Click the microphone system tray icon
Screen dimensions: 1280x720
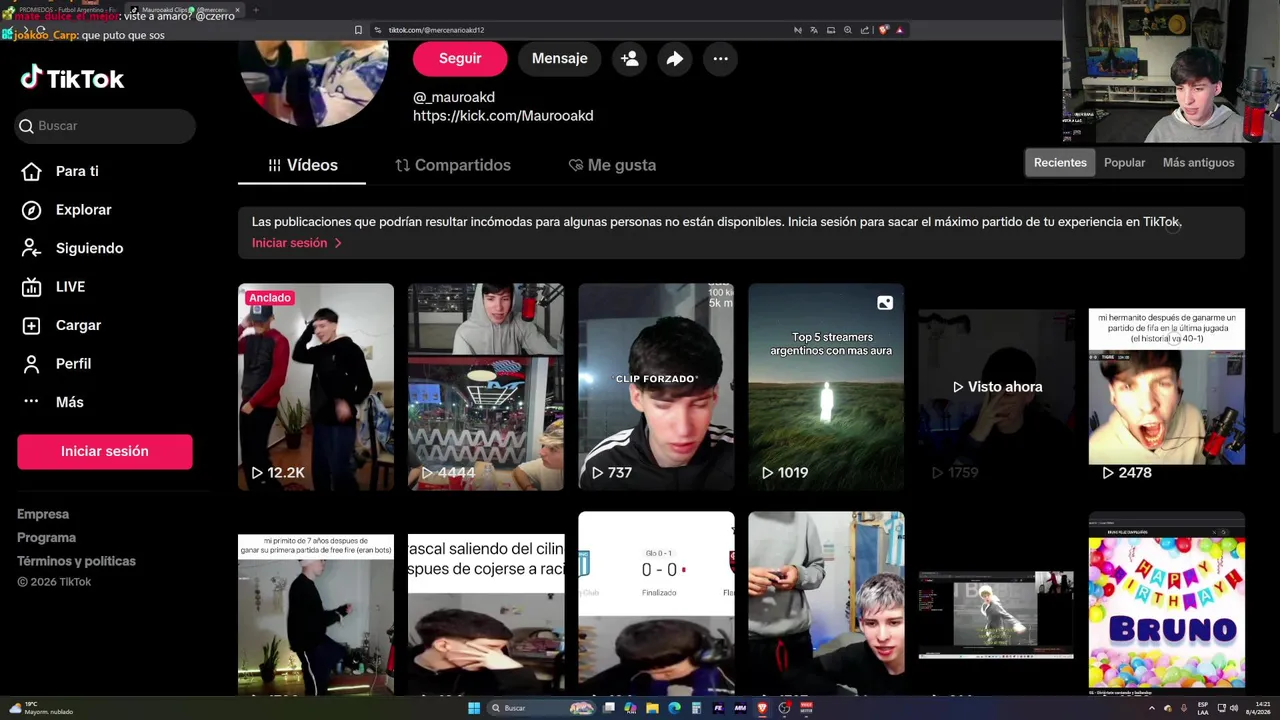coord(1184,708)
